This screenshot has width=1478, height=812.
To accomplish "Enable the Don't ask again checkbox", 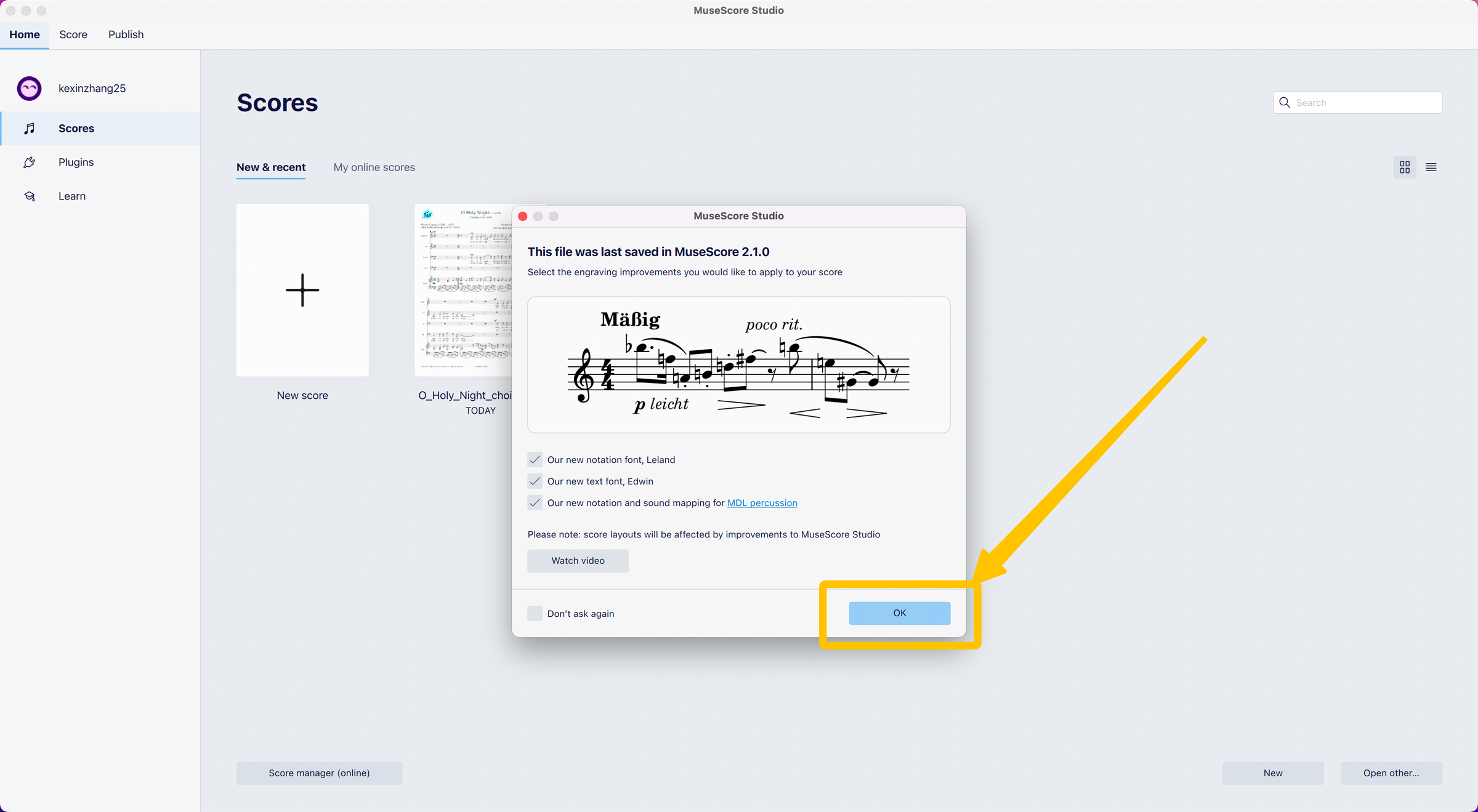I will (x=535, y=613).
